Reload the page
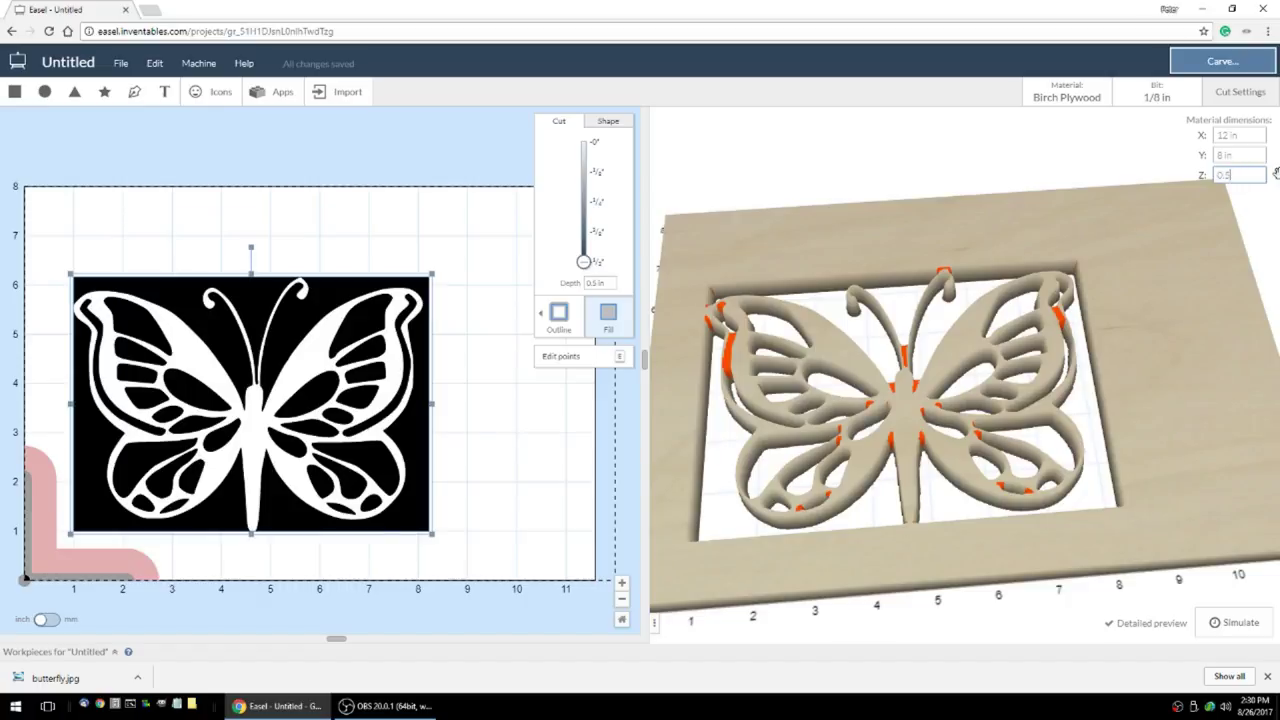This screenshot has height=720, width=1280. 49,31
